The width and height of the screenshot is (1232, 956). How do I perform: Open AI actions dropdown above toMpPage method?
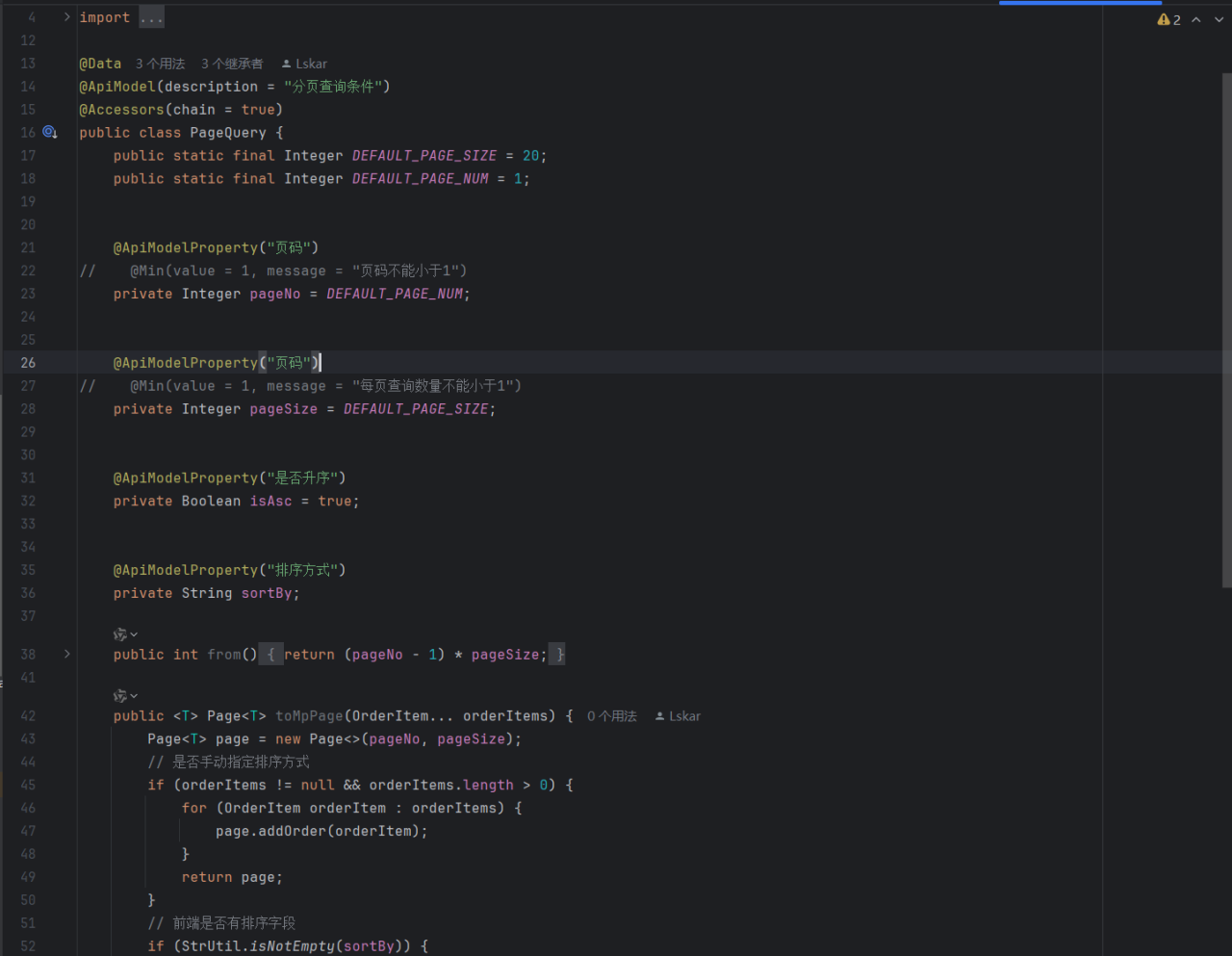(x=126, y=696)
